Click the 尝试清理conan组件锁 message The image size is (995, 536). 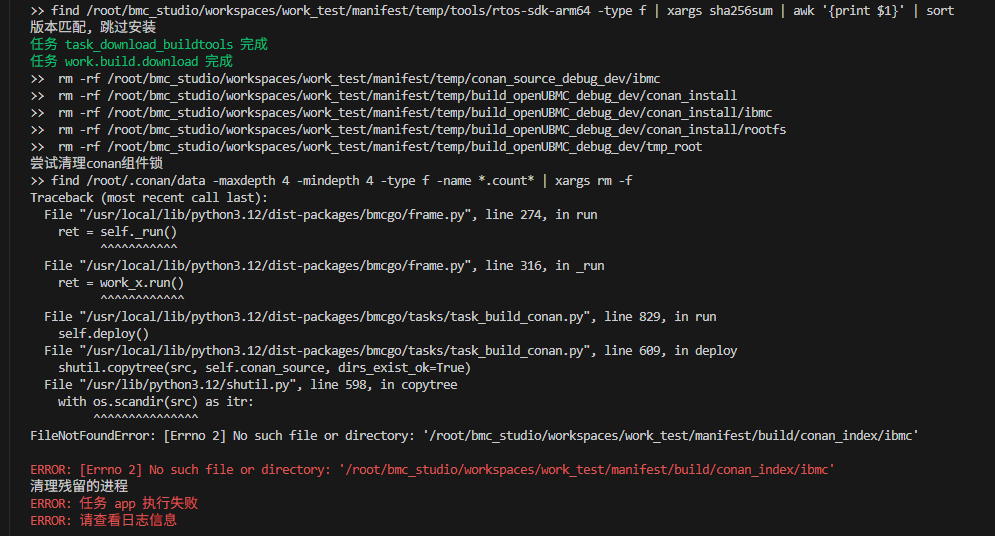tap(96, 164)
